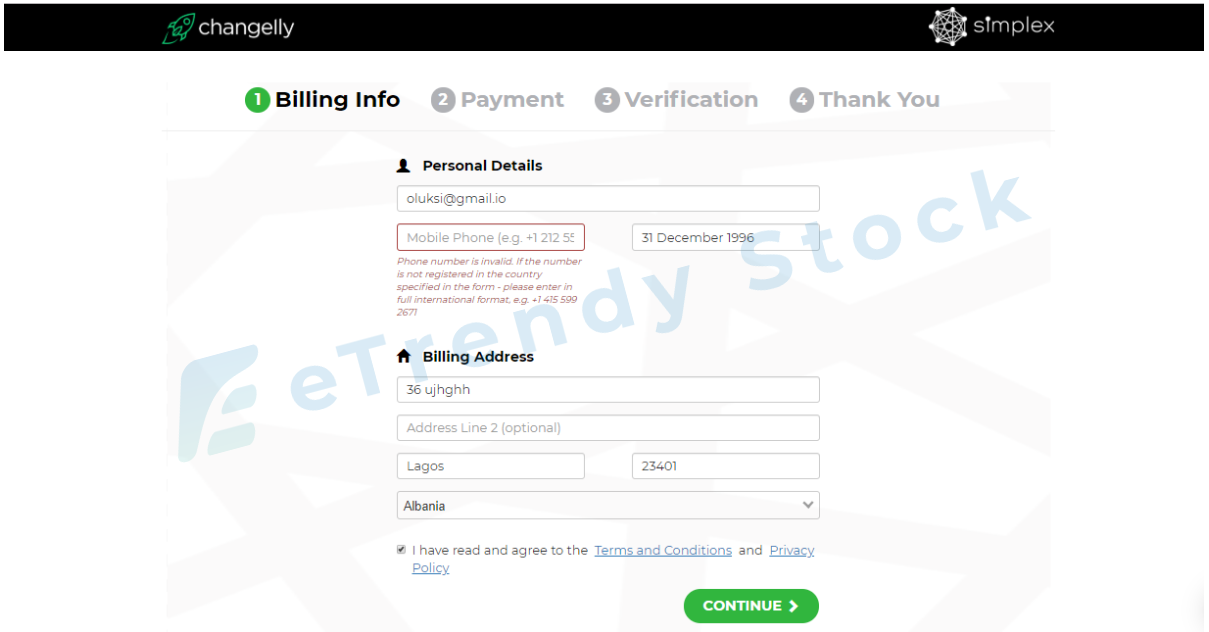Open the Terms and Conditions link

(x=663, y=550)
